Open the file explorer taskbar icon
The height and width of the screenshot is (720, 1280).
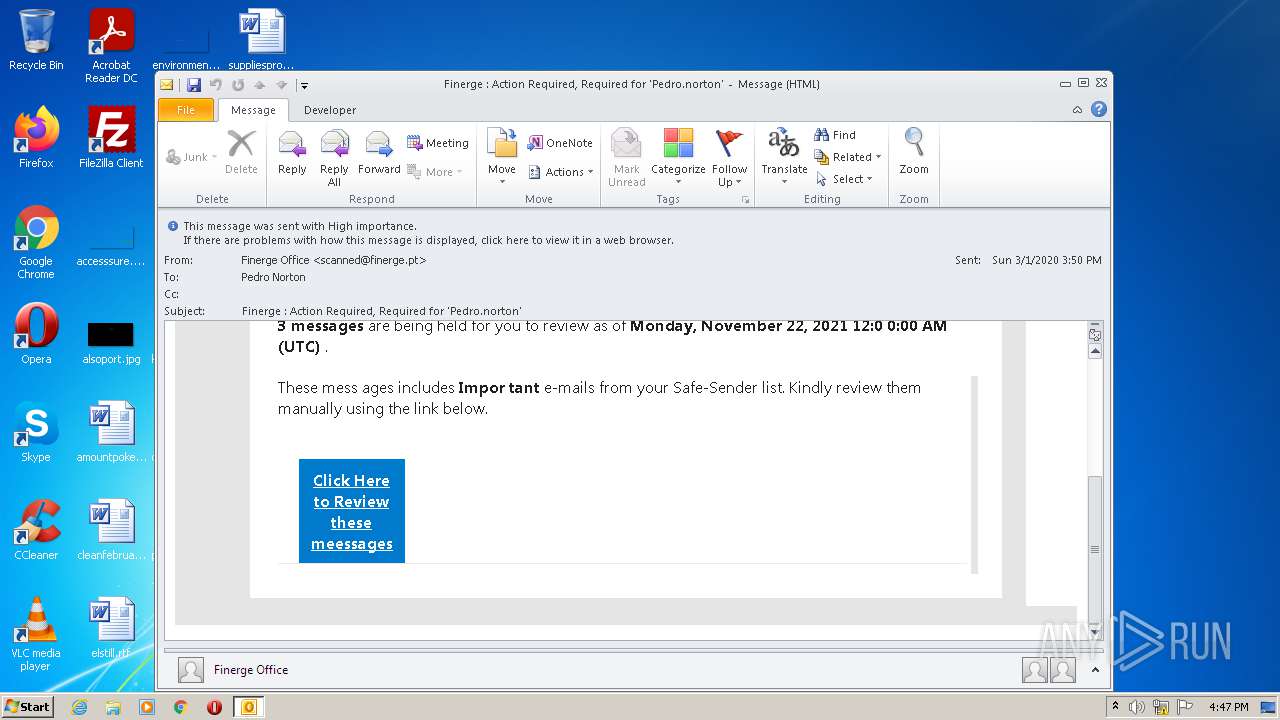113,707
